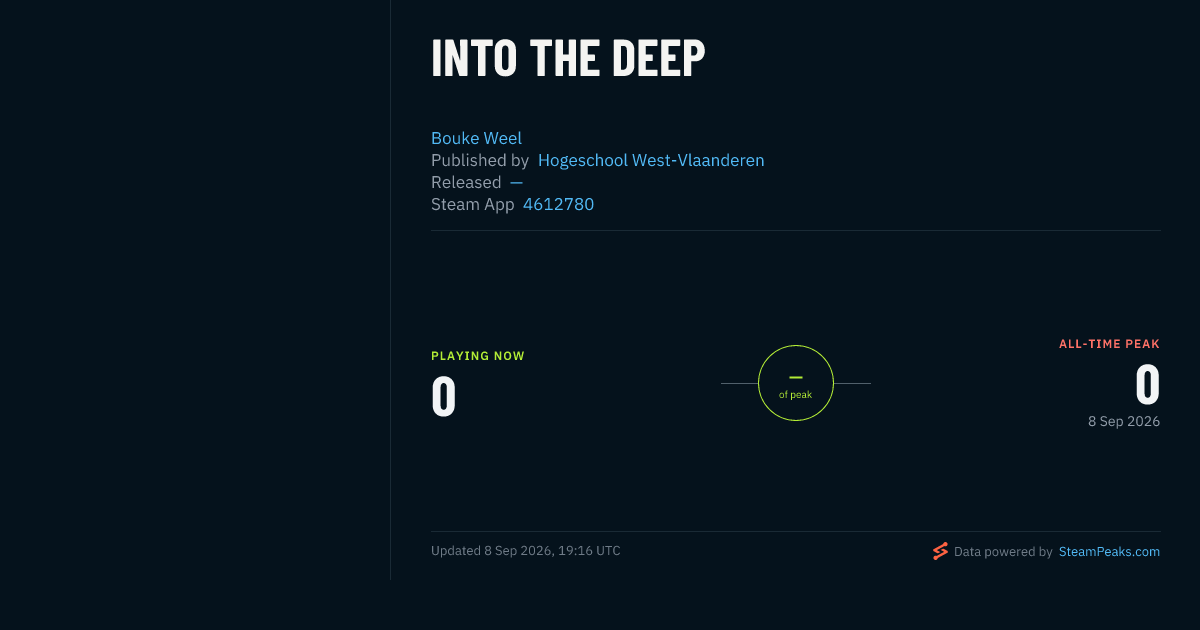The width and height of the screenshot is (1200, 630).
Task: Click the release date dash link
Action: pos(516,182)
